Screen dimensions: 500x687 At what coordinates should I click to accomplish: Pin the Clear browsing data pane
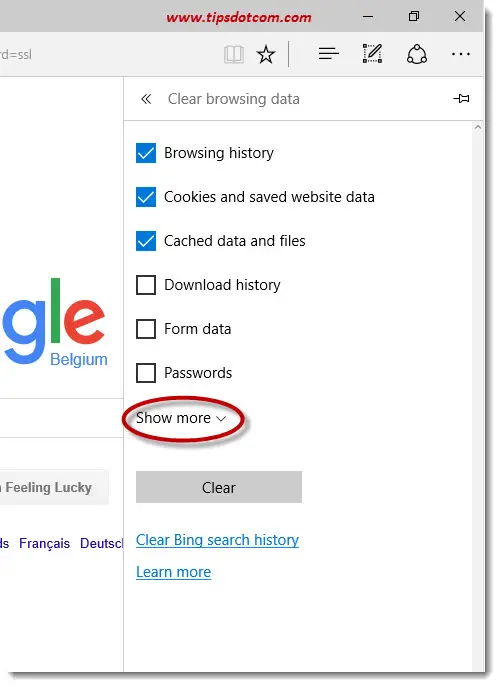(x=461, y=99)
